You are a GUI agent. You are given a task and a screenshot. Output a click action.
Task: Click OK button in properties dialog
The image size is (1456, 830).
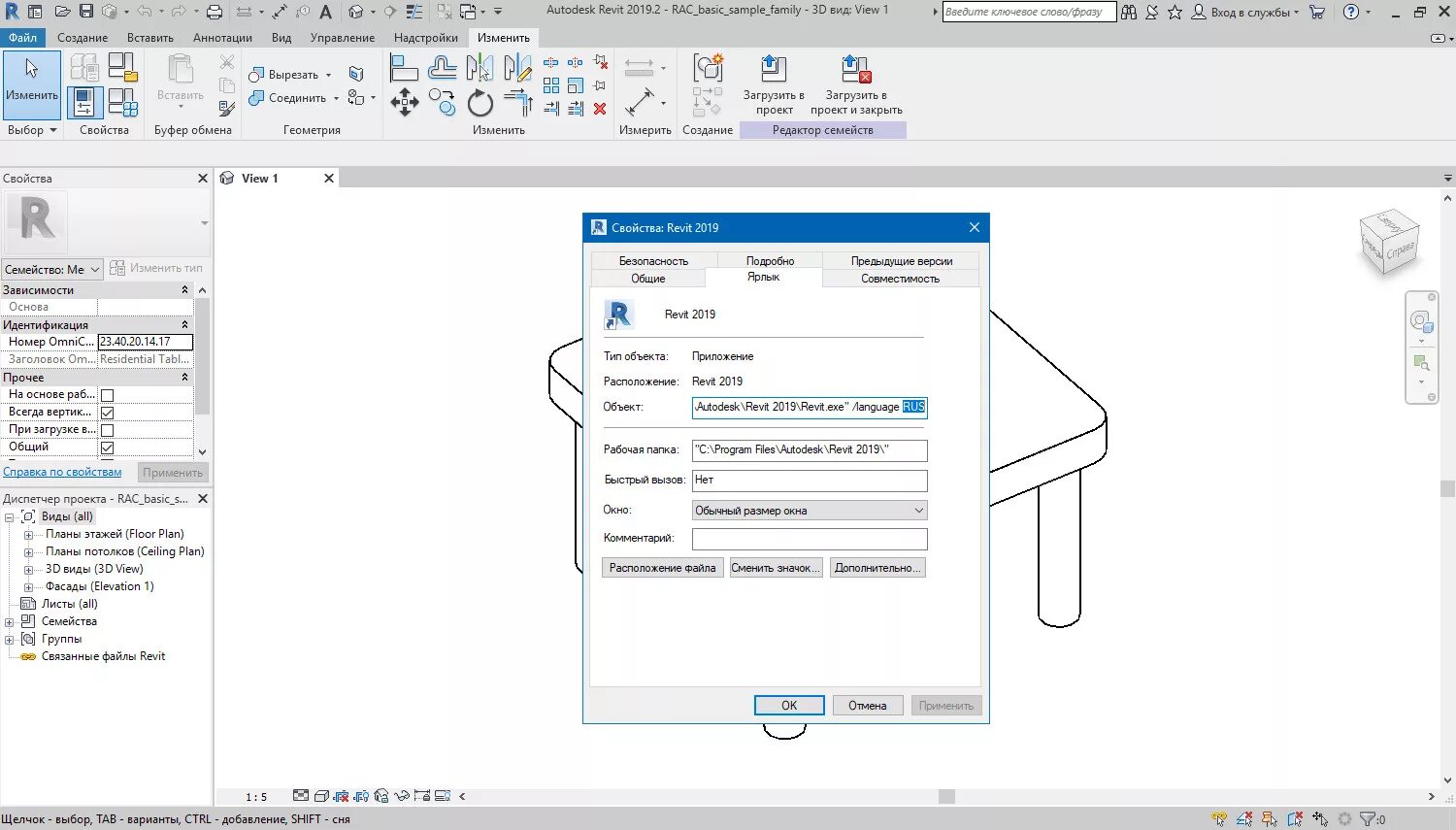(x=789, y=706)
